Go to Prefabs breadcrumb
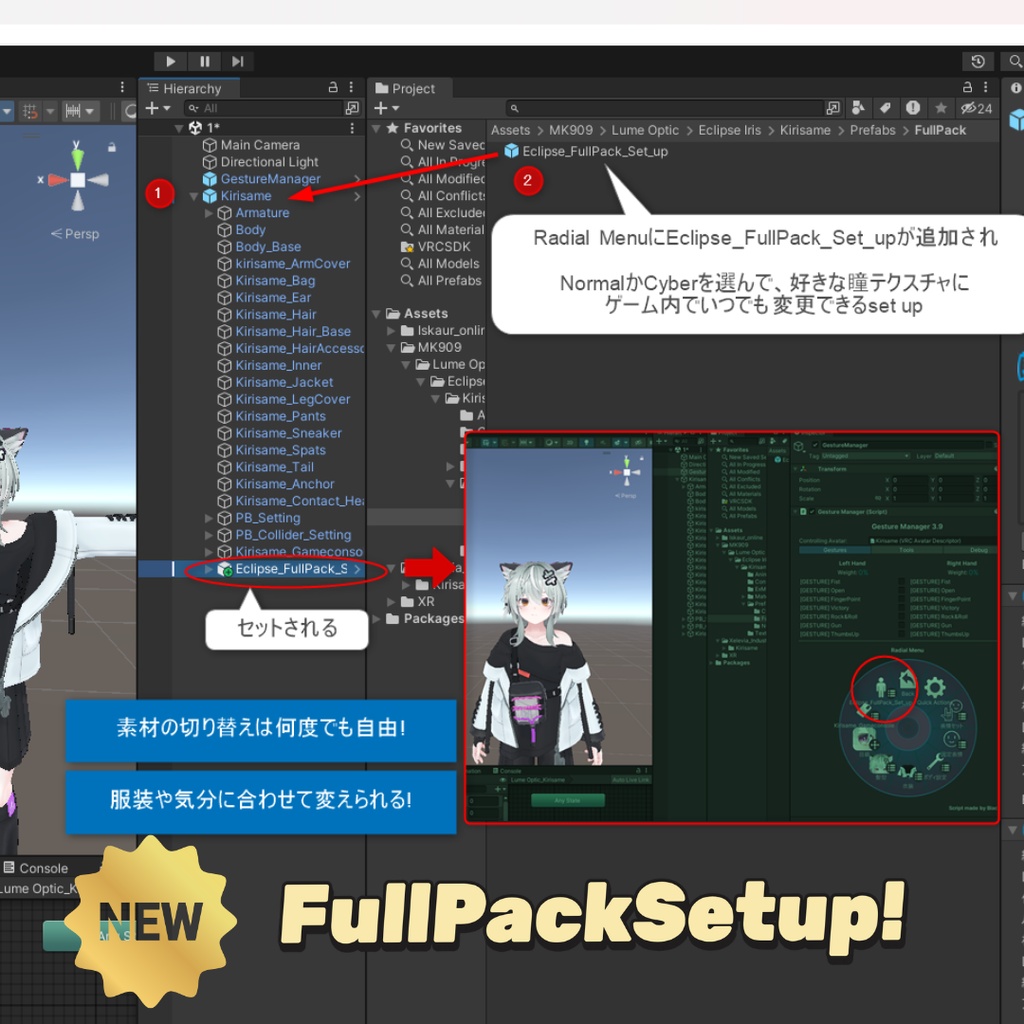The width and height of the screenshot is (1024, 1024). click(x=872, y=131)
